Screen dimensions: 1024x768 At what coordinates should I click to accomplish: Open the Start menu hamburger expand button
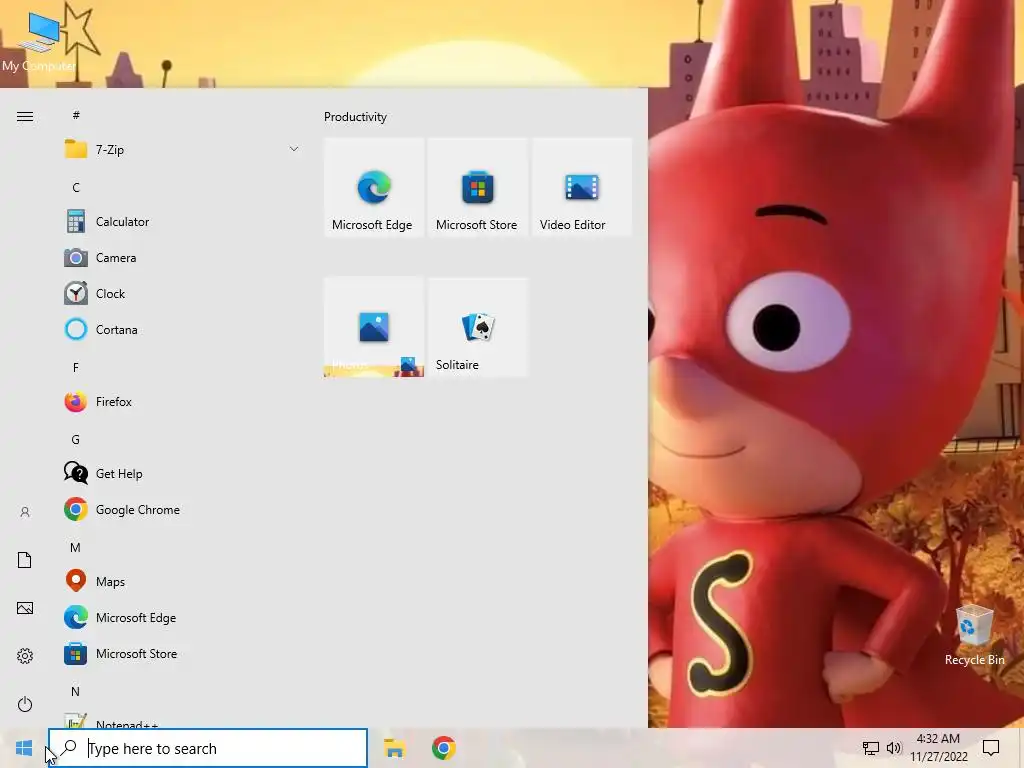[25, 117]
